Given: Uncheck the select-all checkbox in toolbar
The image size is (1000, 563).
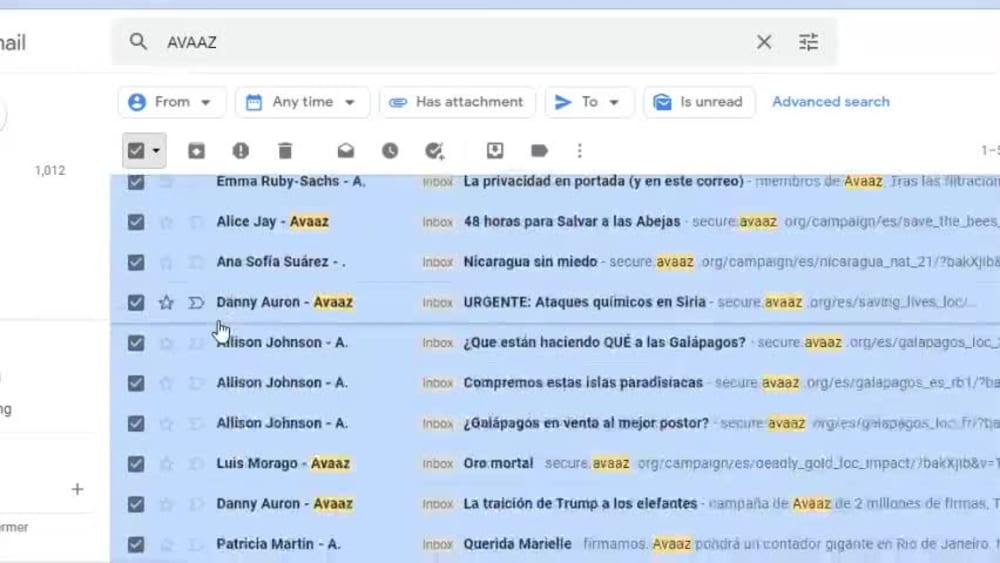Looking at the screenshot, I should [136, 151].
